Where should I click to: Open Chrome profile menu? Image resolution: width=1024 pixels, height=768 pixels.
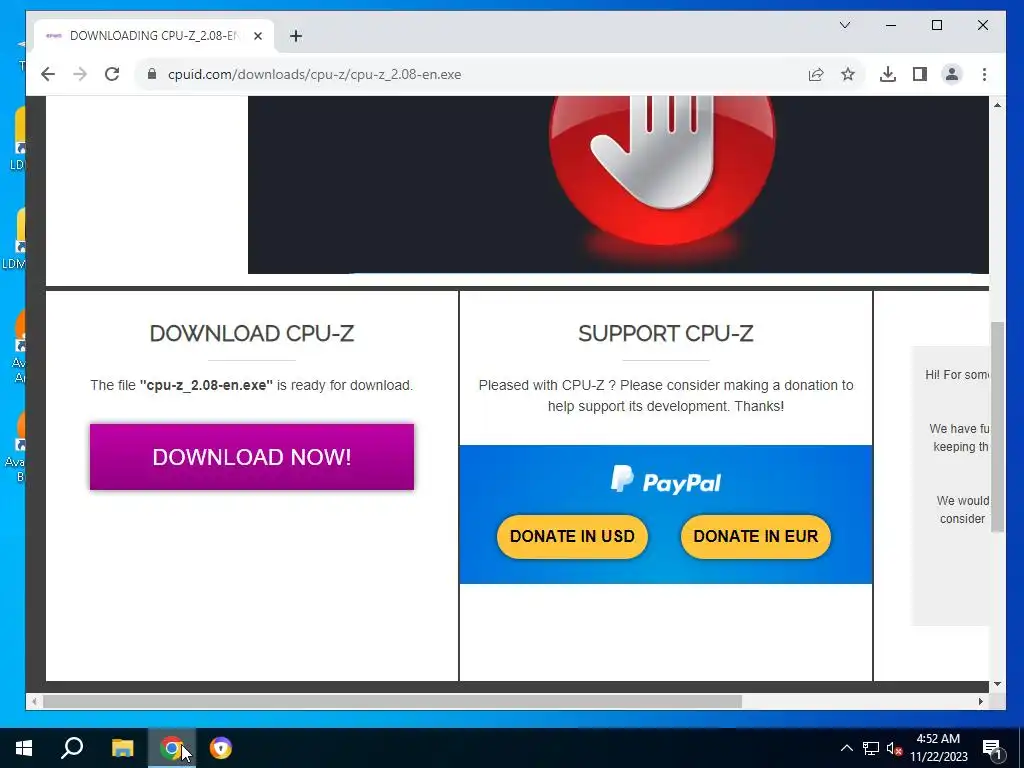coord(952,74)
